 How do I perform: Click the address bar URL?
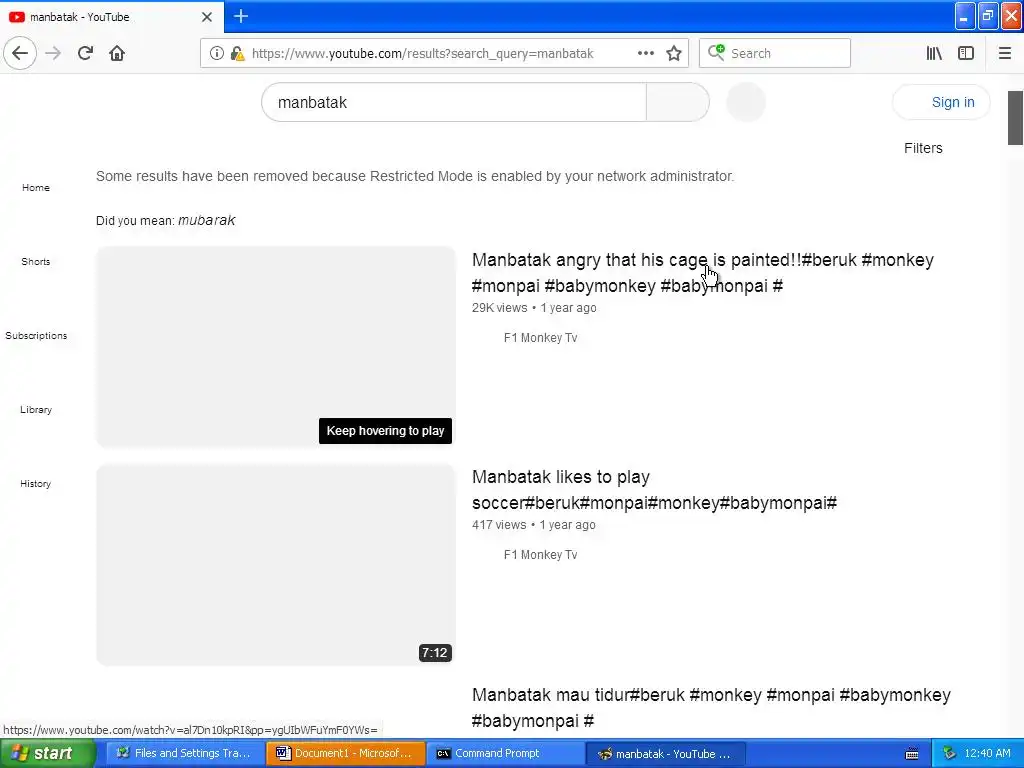click(x=423, y=54)
